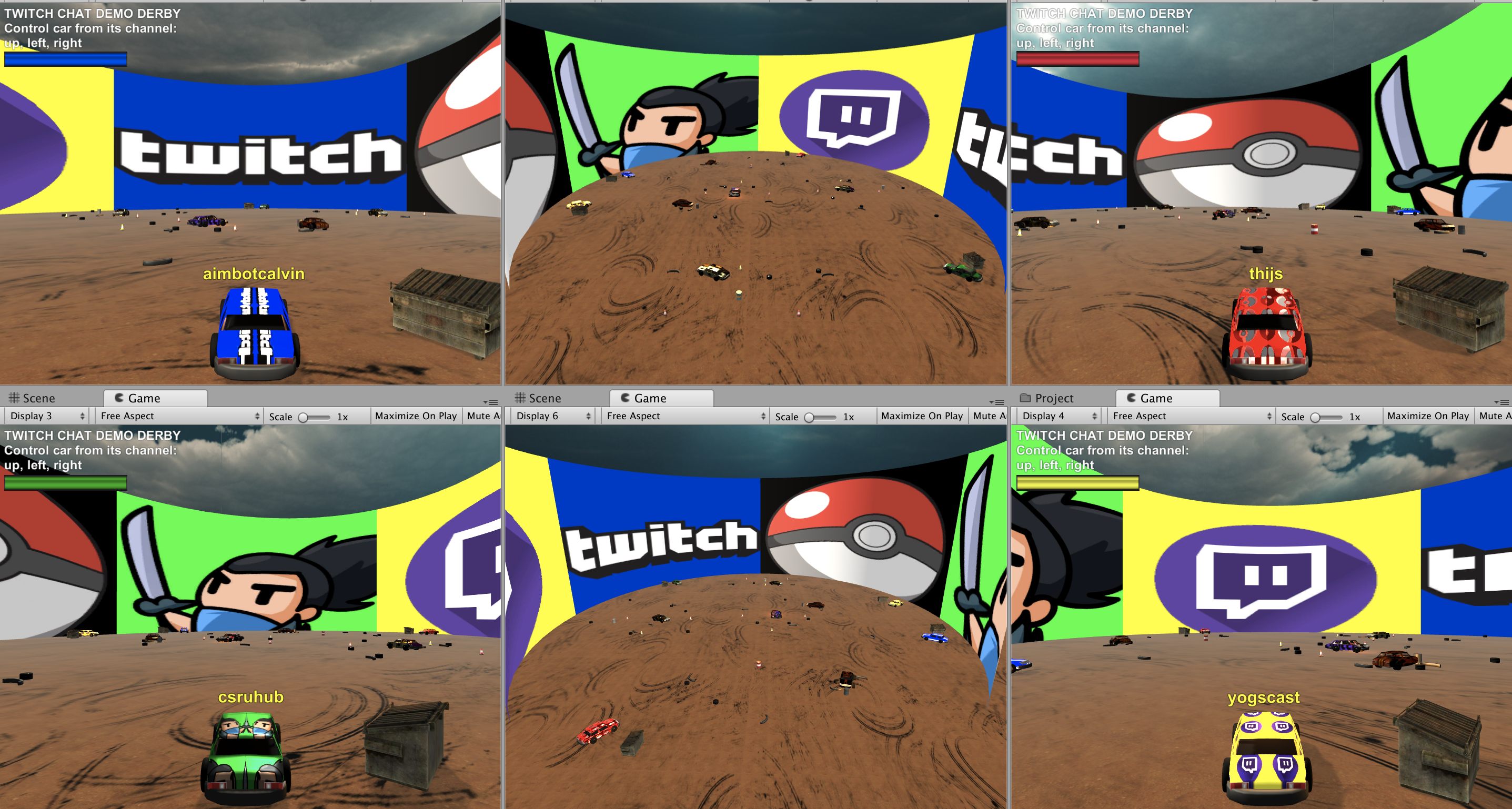Open panel options menu above Display 3 toolbar
1512x809 pixels.
(x=491, y=402)
